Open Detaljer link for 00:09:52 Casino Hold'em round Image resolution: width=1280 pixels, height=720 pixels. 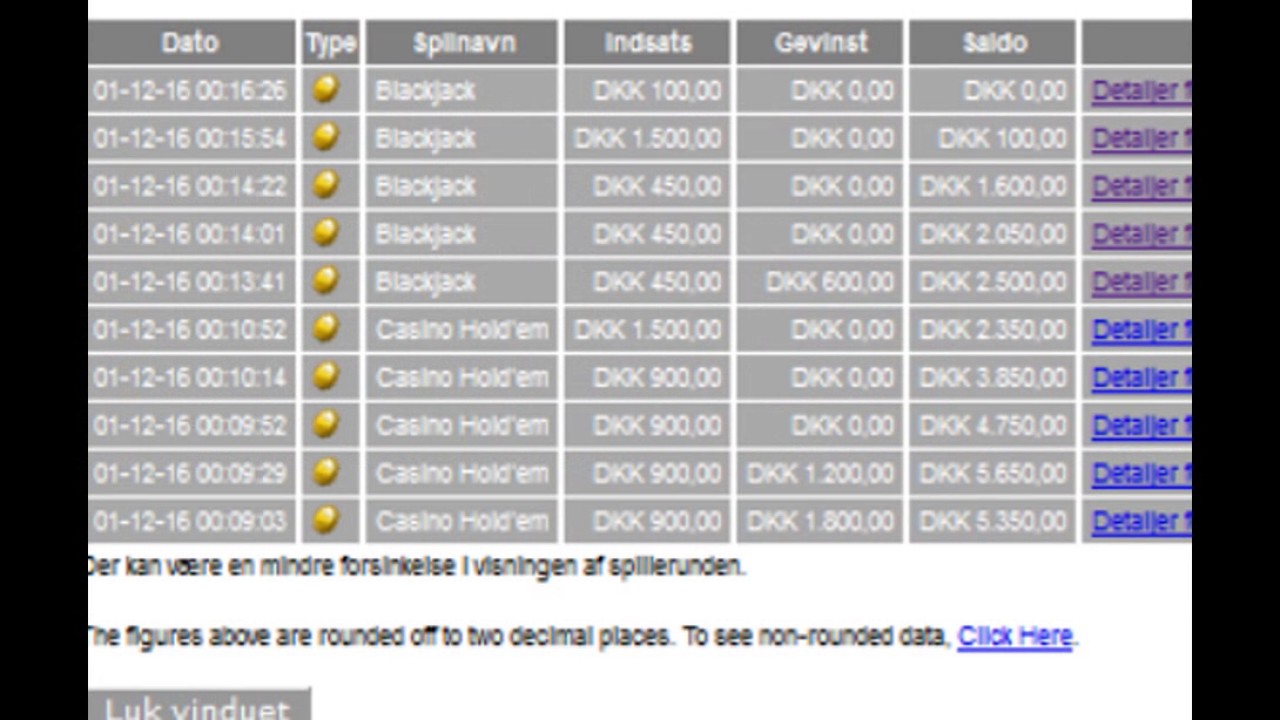coord(1140,426)
